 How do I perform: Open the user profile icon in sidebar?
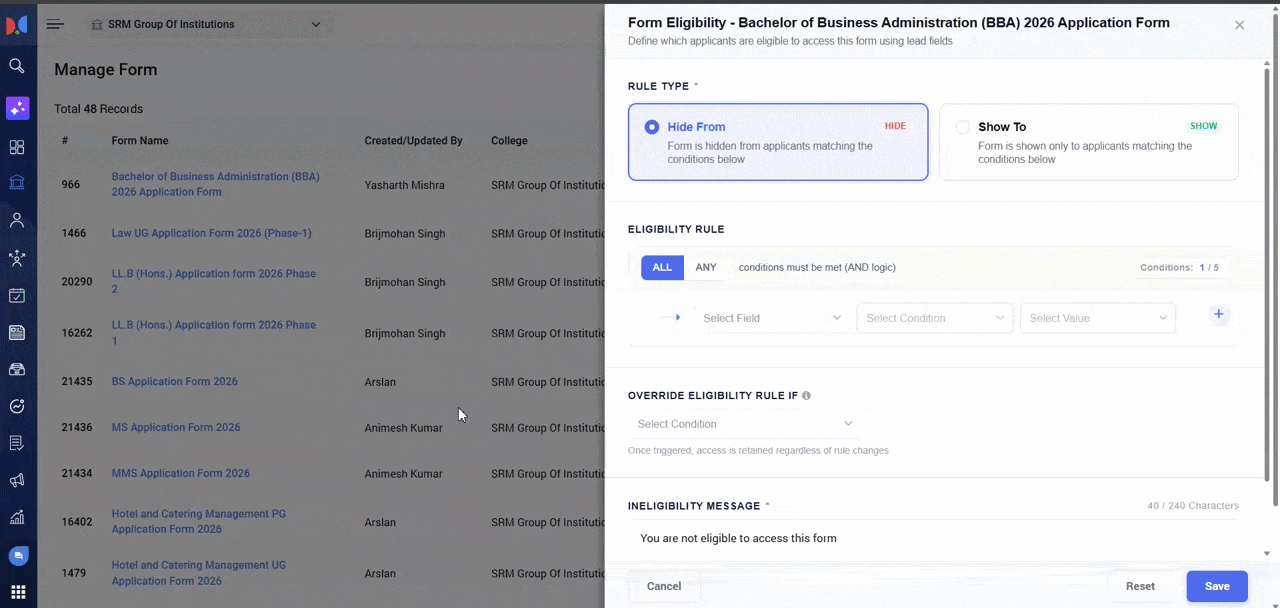(17, 220)
